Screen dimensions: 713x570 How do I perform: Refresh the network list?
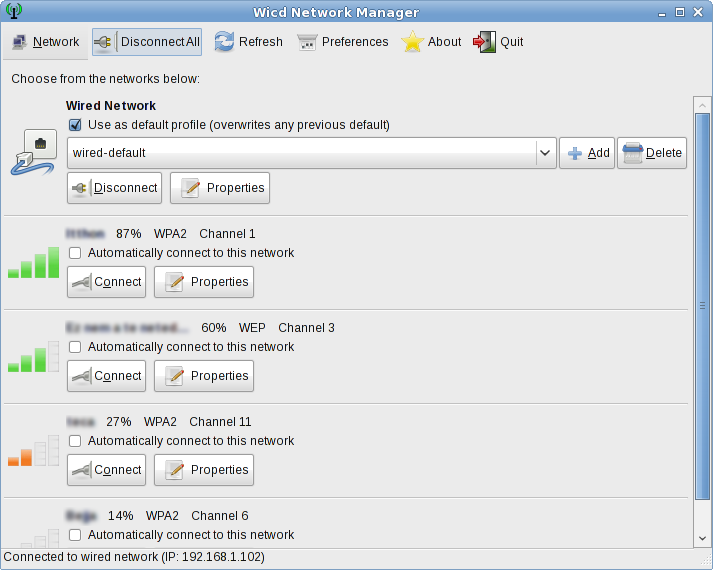click(x=248, y=42)
